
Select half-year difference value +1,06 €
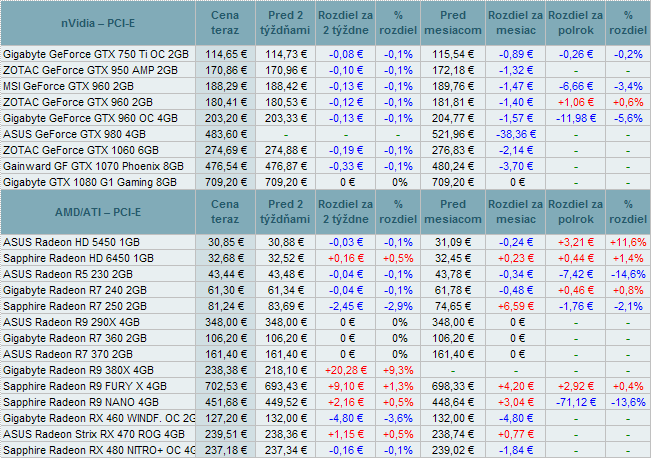pos(576,102)
